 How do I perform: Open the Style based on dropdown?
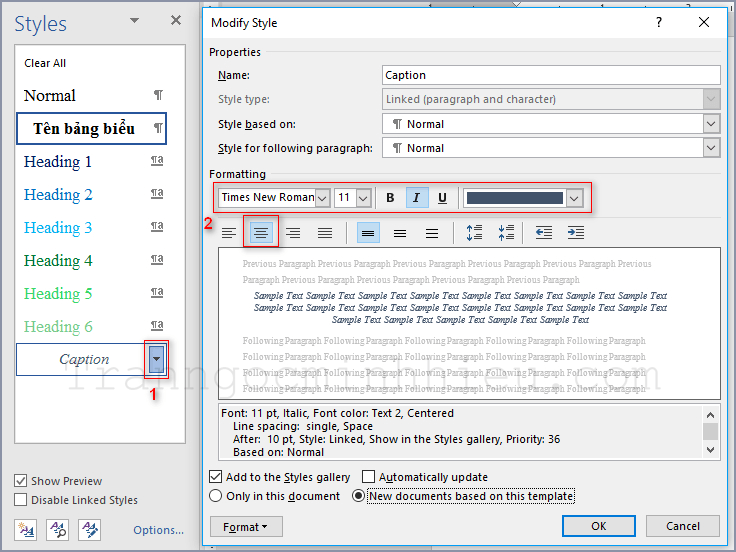coord(711,124)
